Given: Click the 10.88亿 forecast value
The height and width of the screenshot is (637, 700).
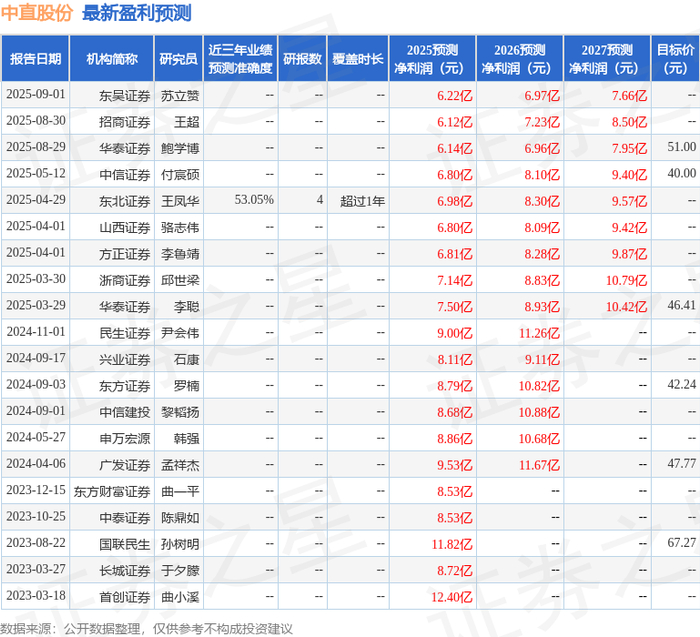Looking at the screenshot, I should pos(539,412).
